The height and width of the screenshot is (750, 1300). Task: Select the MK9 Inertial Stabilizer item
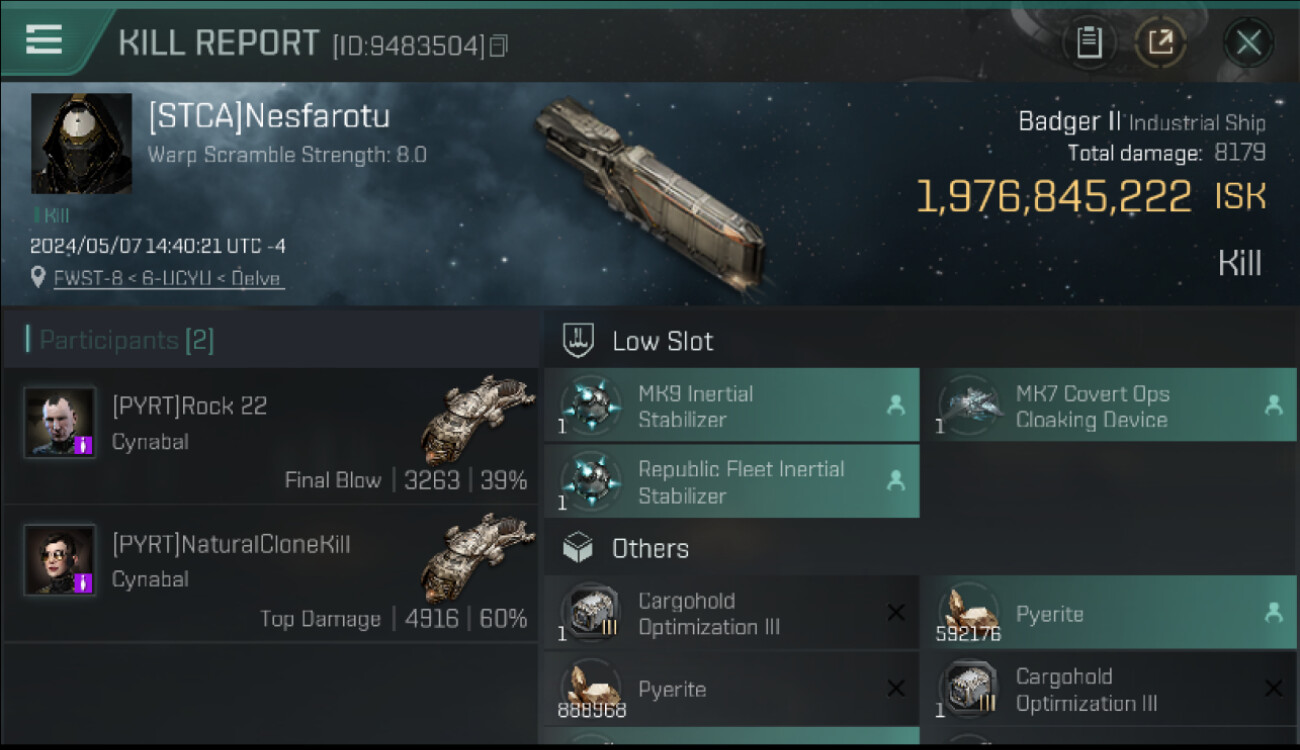coord(731,406)
